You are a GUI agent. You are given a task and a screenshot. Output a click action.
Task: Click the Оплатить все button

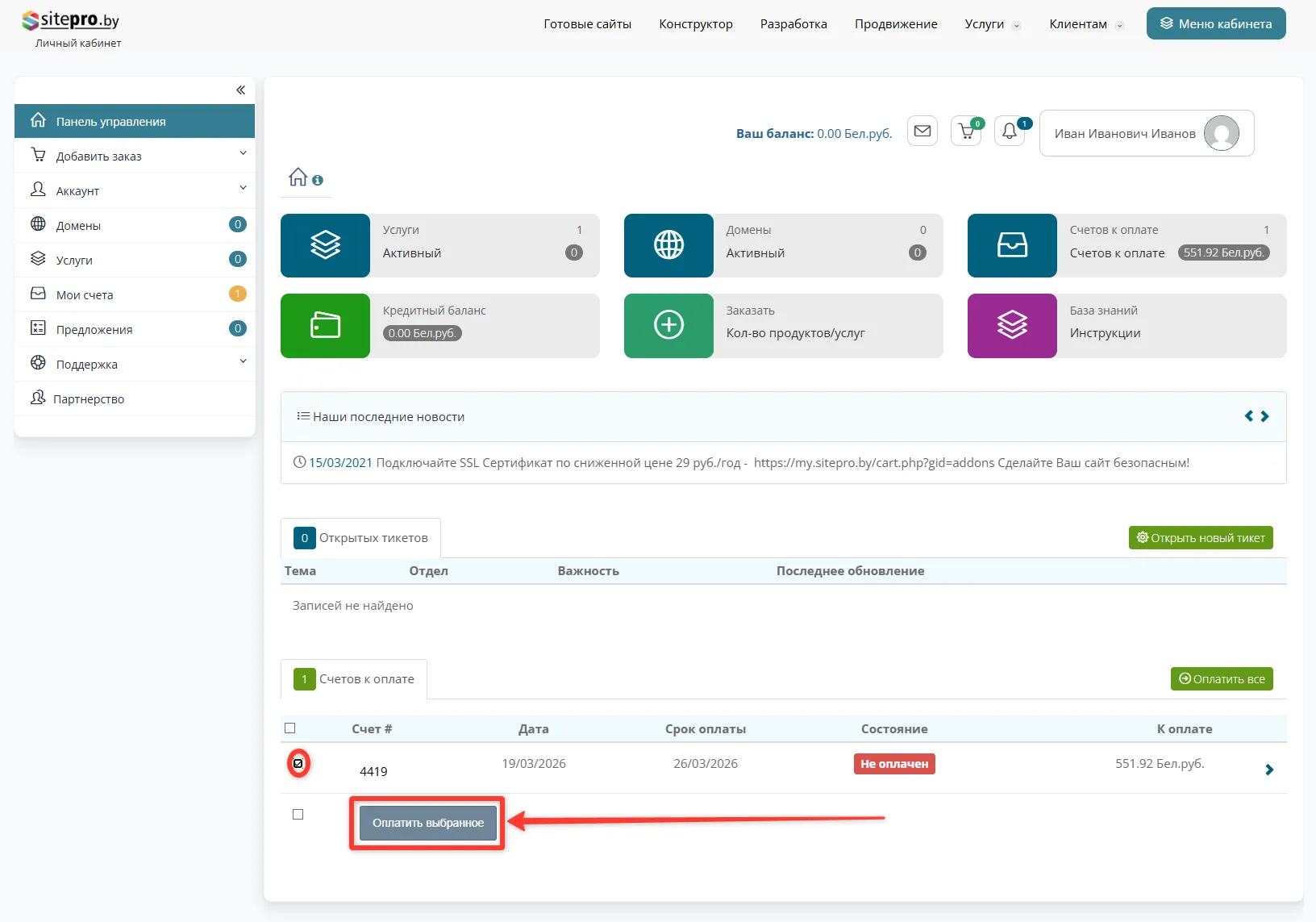click(x=1221, y=679)
